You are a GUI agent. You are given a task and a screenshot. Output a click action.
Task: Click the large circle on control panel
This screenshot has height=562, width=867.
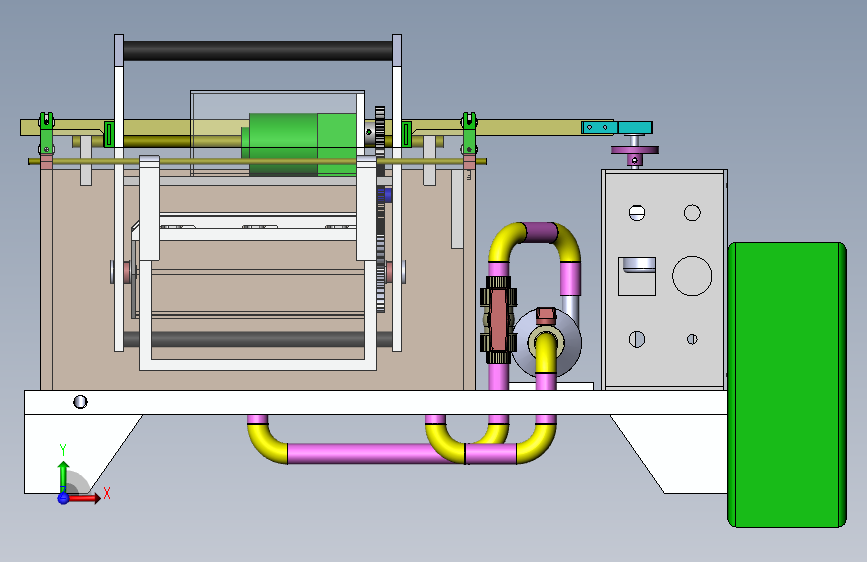pyautogui.click(x=692, y=276)
